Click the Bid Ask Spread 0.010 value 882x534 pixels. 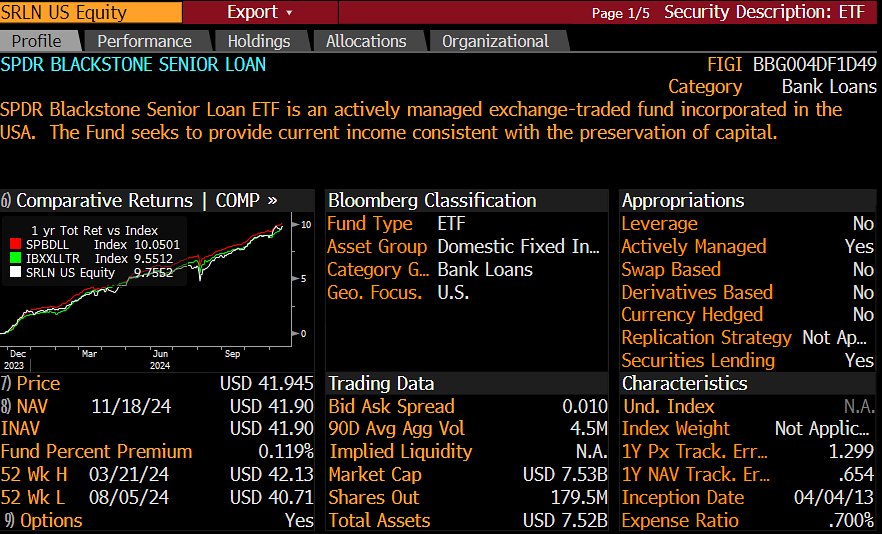tap(585, 406)
